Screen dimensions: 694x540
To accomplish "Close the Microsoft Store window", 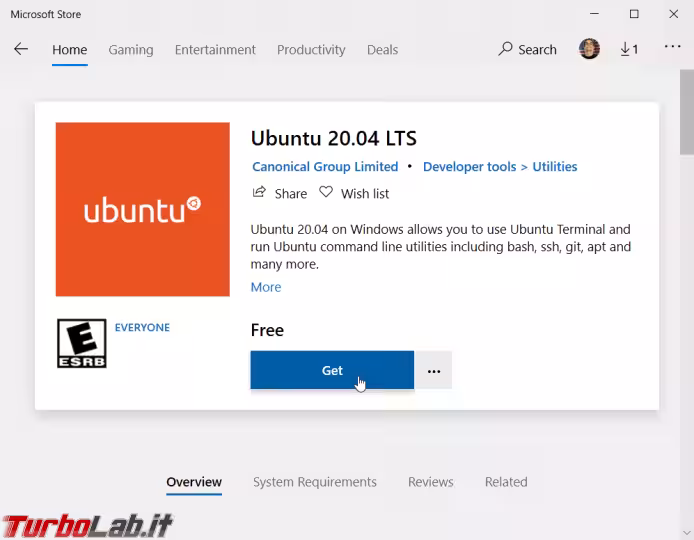I will [x=673, y=14].
